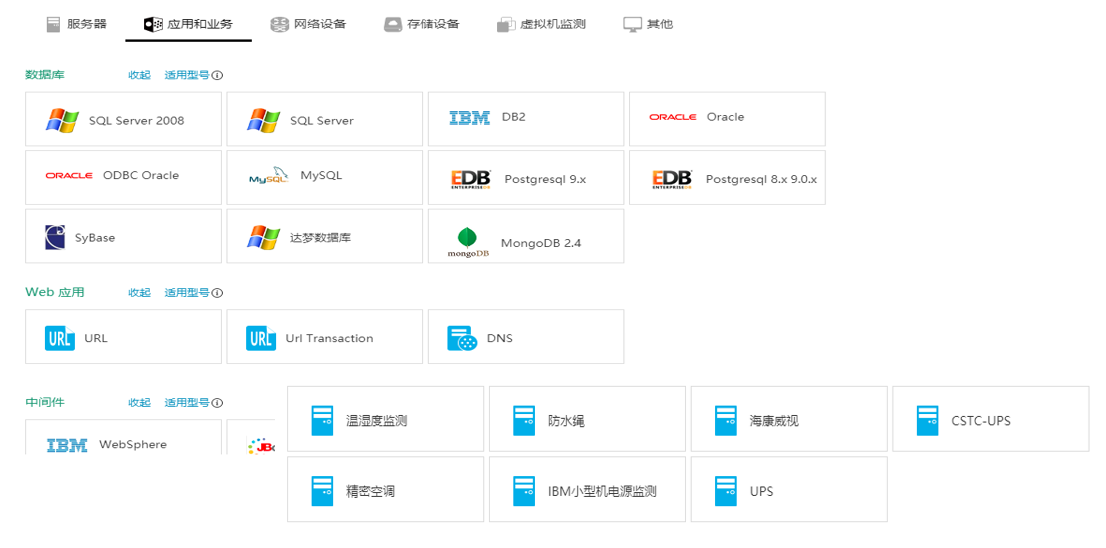Click the info icon next to 中间件 适用型号
This screenshot has width=1106, height=548.
[x=217, y=403]
